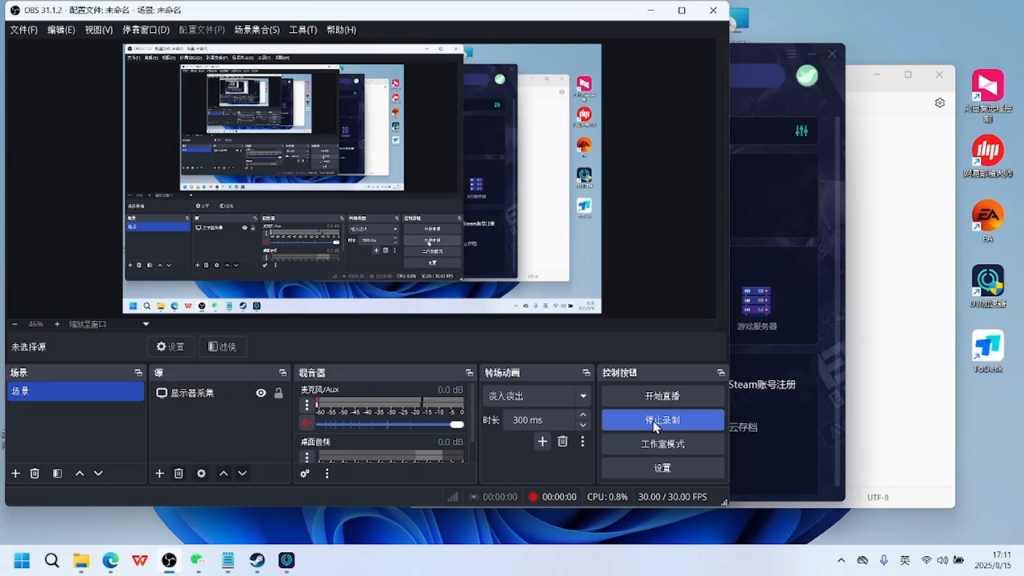Move source down in Sources panel

242,473
